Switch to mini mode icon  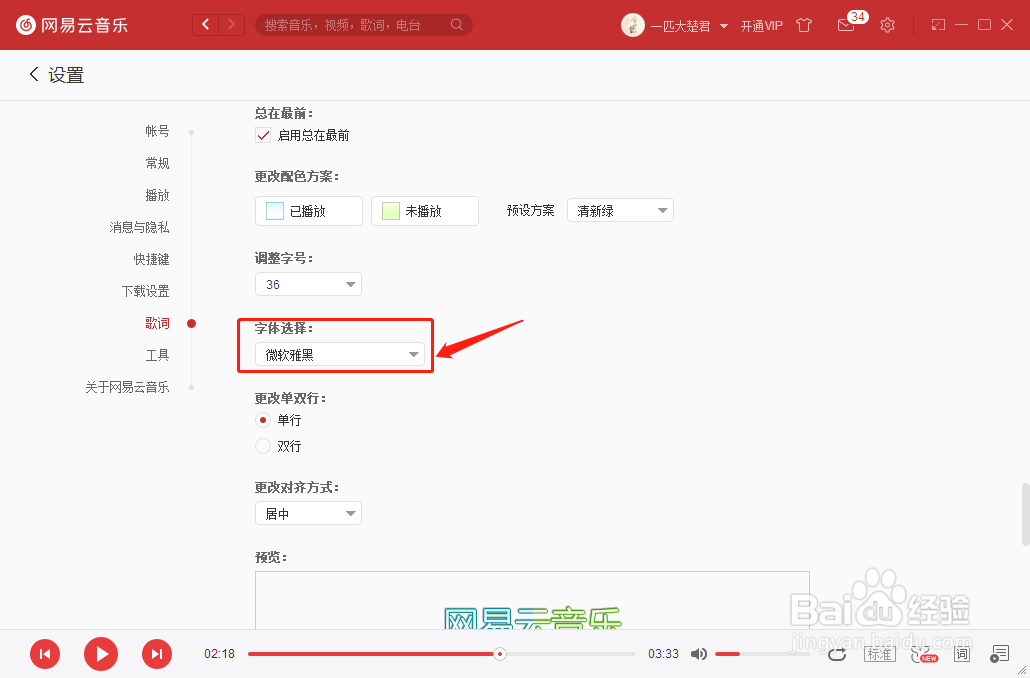tap(938, 25)
